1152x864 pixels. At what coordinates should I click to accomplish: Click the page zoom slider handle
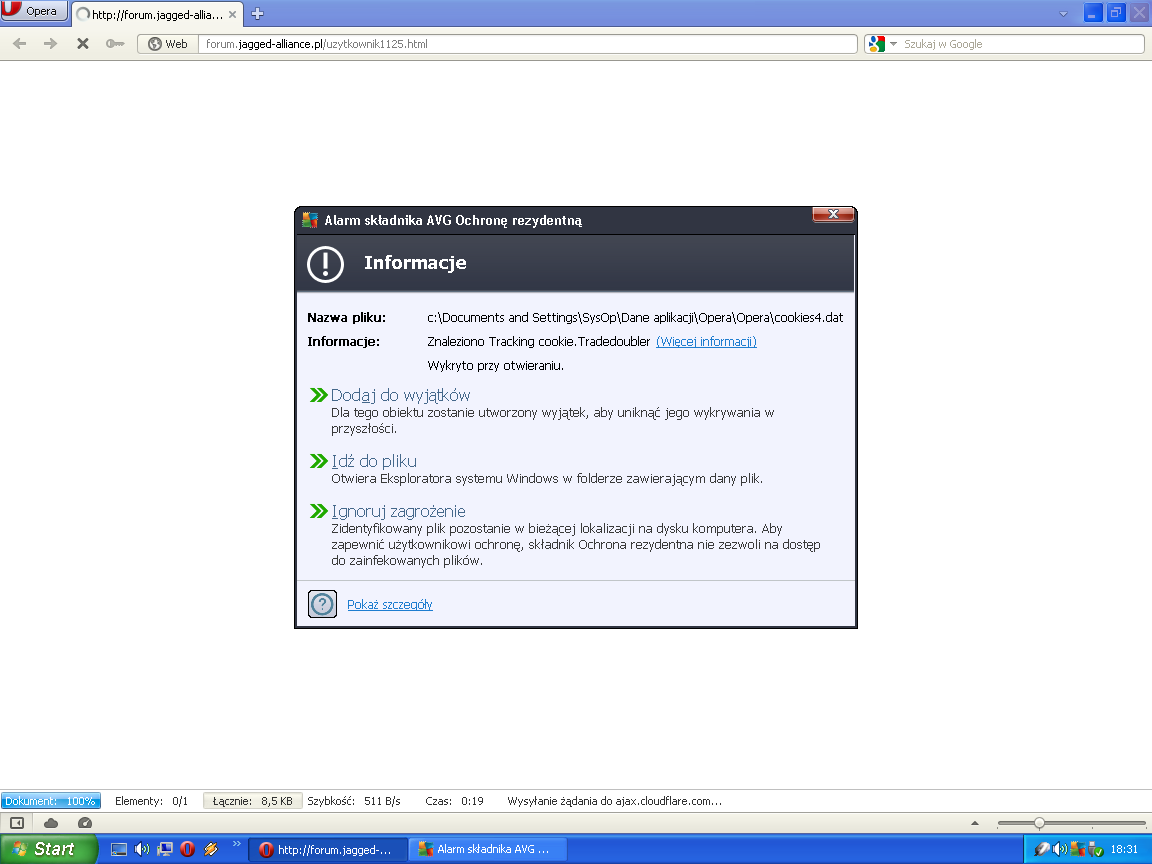(1039, 823)
